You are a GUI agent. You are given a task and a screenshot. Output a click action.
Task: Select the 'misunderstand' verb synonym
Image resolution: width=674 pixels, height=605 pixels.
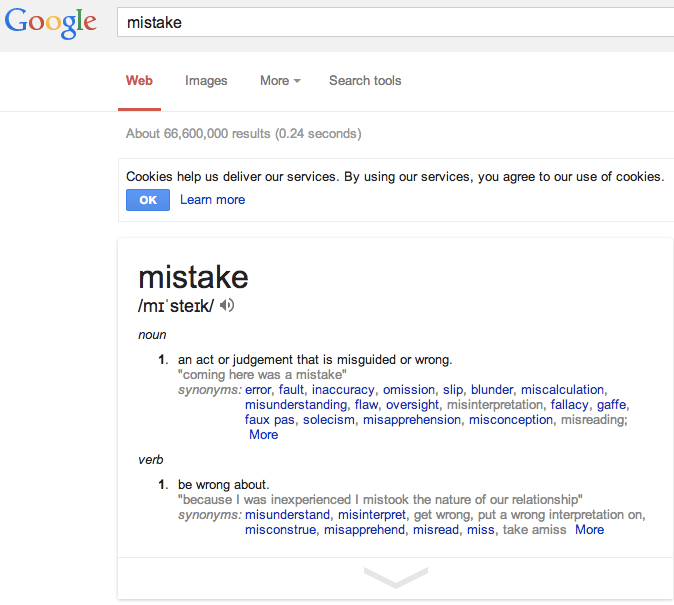coord(287,515)
